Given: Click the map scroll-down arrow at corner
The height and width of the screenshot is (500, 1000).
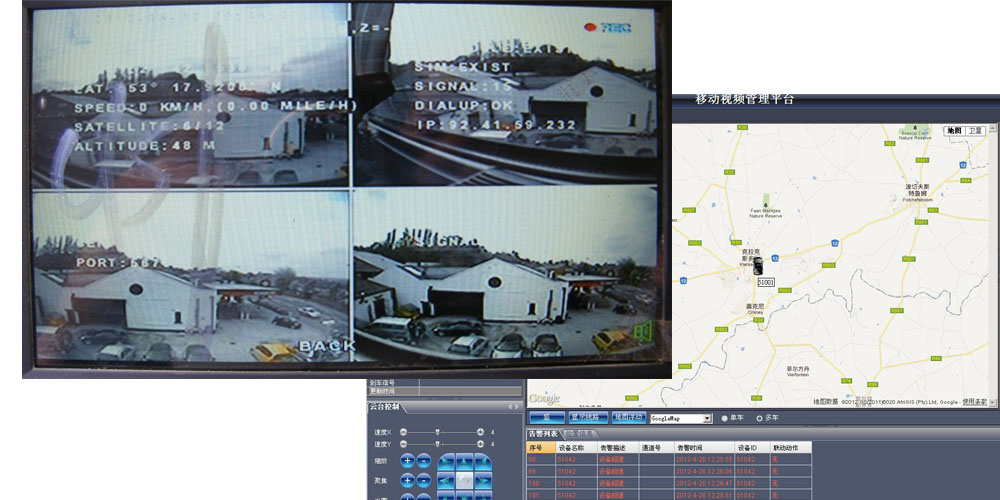Looking at the screenshot, I should coord(993,402).
